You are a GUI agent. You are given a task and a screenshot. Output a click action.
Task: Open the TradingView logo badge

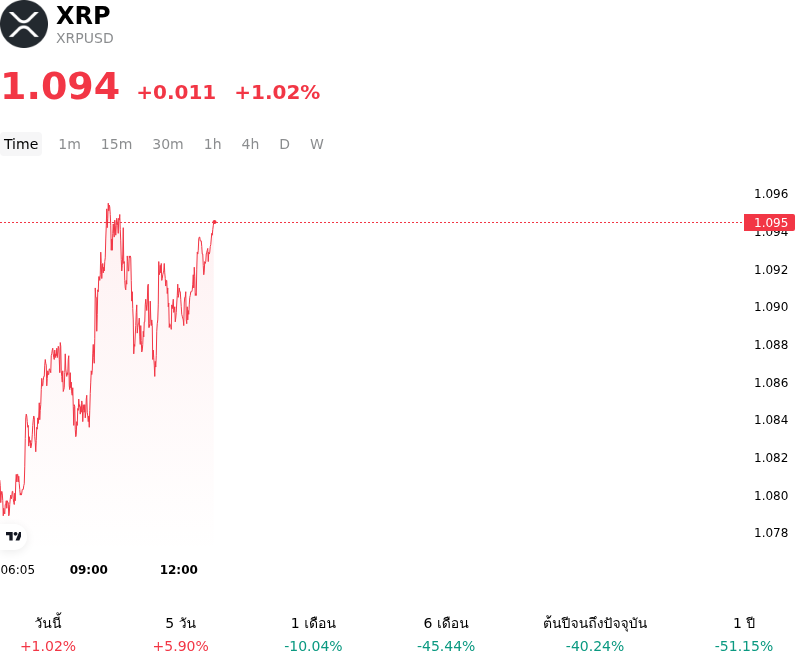(13, 536)
